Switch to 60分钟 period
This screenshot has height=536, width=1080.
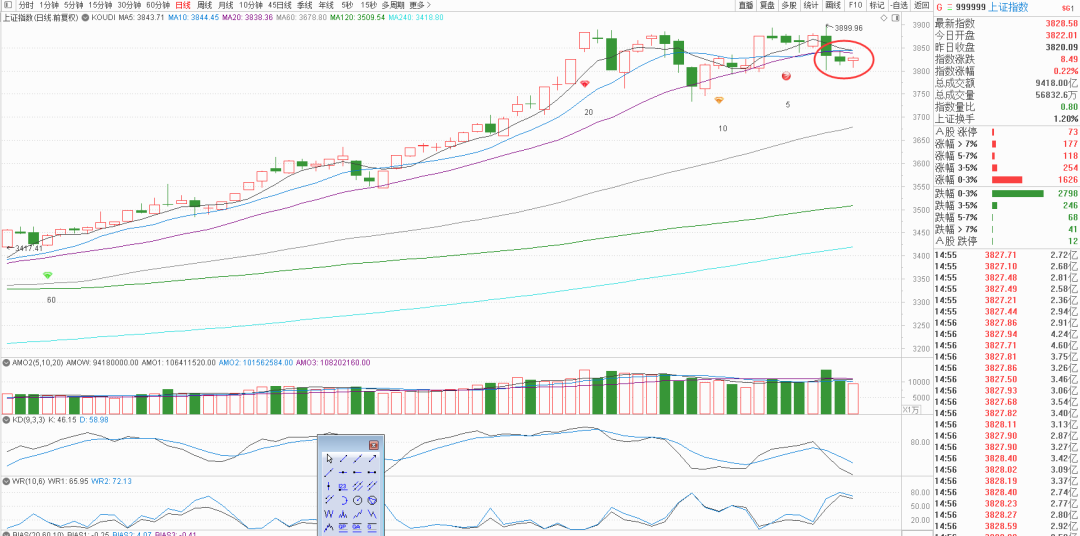(158, 5)
